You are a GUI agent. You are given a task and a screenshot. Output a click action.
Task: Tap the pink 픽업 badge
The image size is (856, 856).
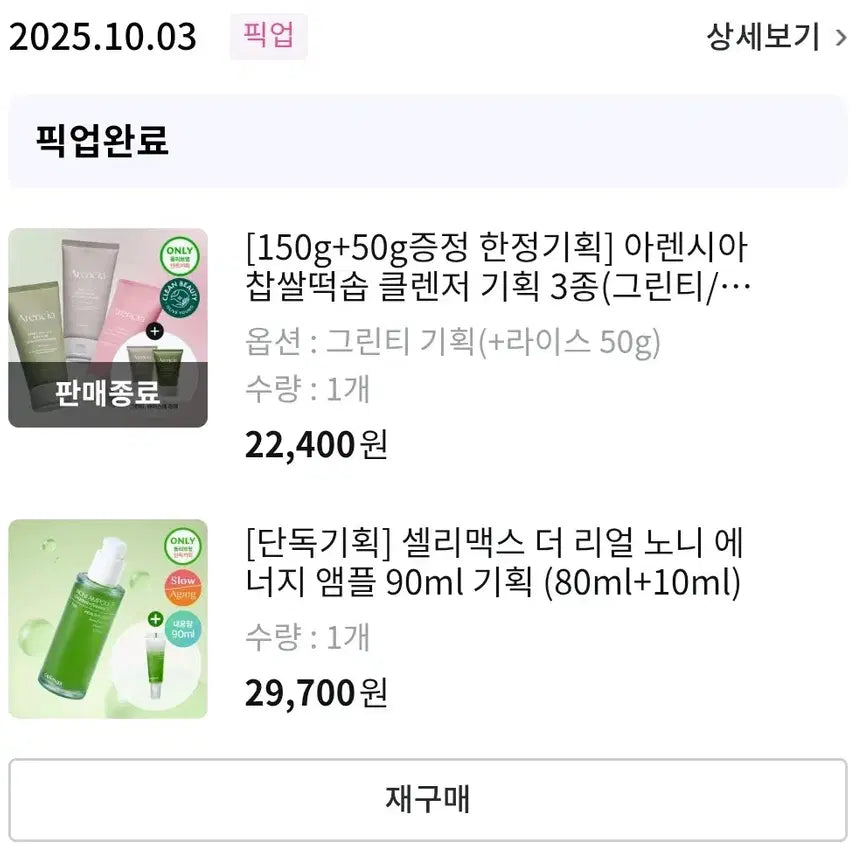268,36
